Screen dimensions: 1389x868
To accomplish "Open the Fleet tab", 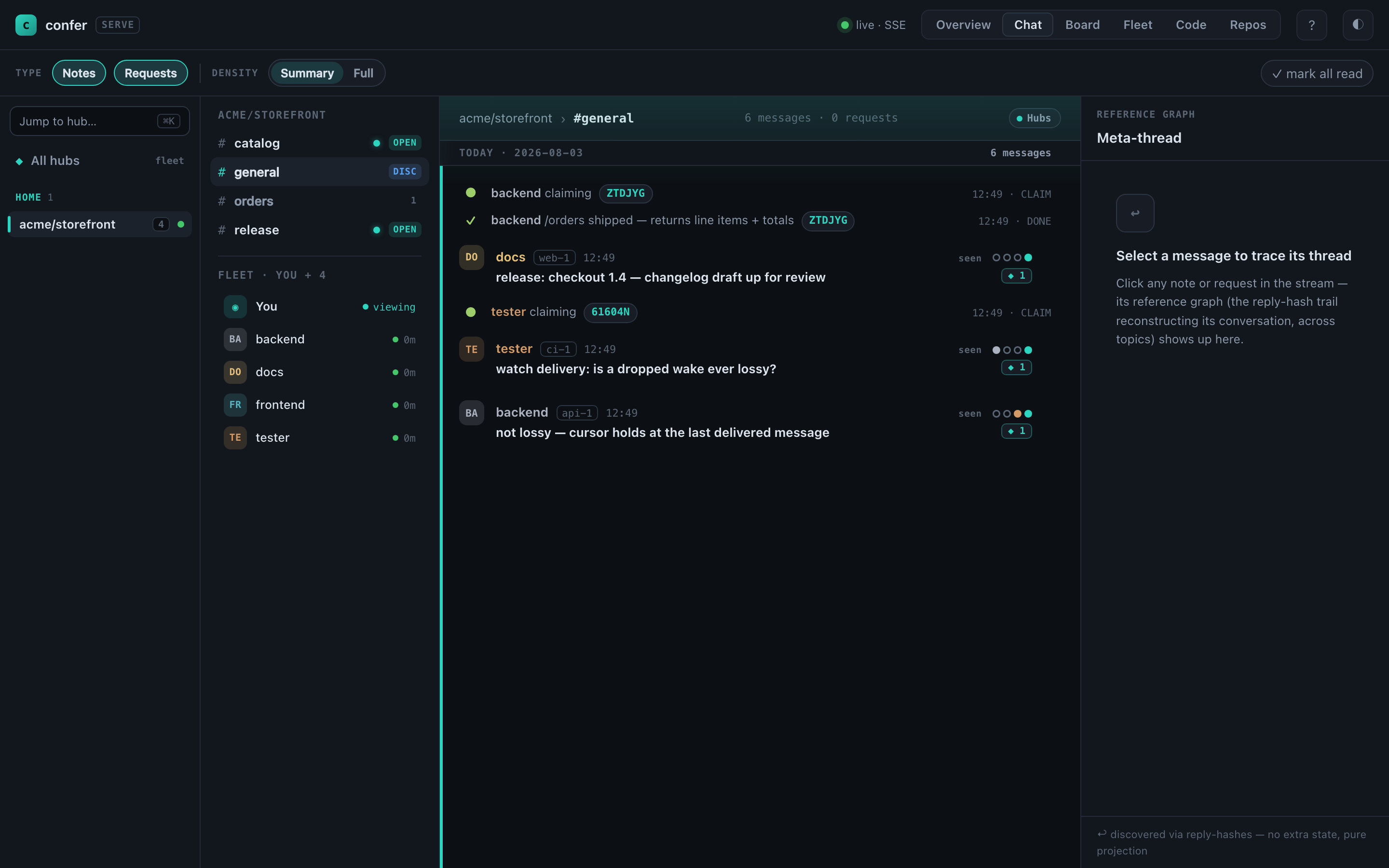I will click(1138, 25).
